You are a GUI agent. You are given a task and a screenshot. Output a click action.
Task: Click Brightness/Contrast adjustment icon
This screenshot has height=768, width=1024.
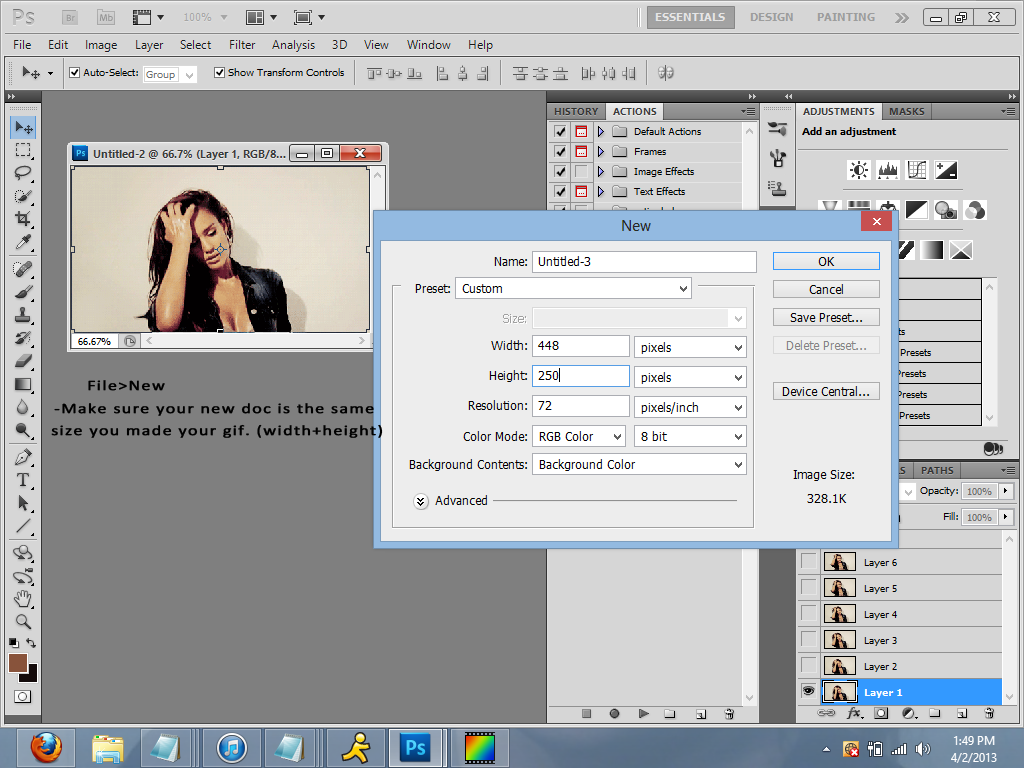point(859,170)
